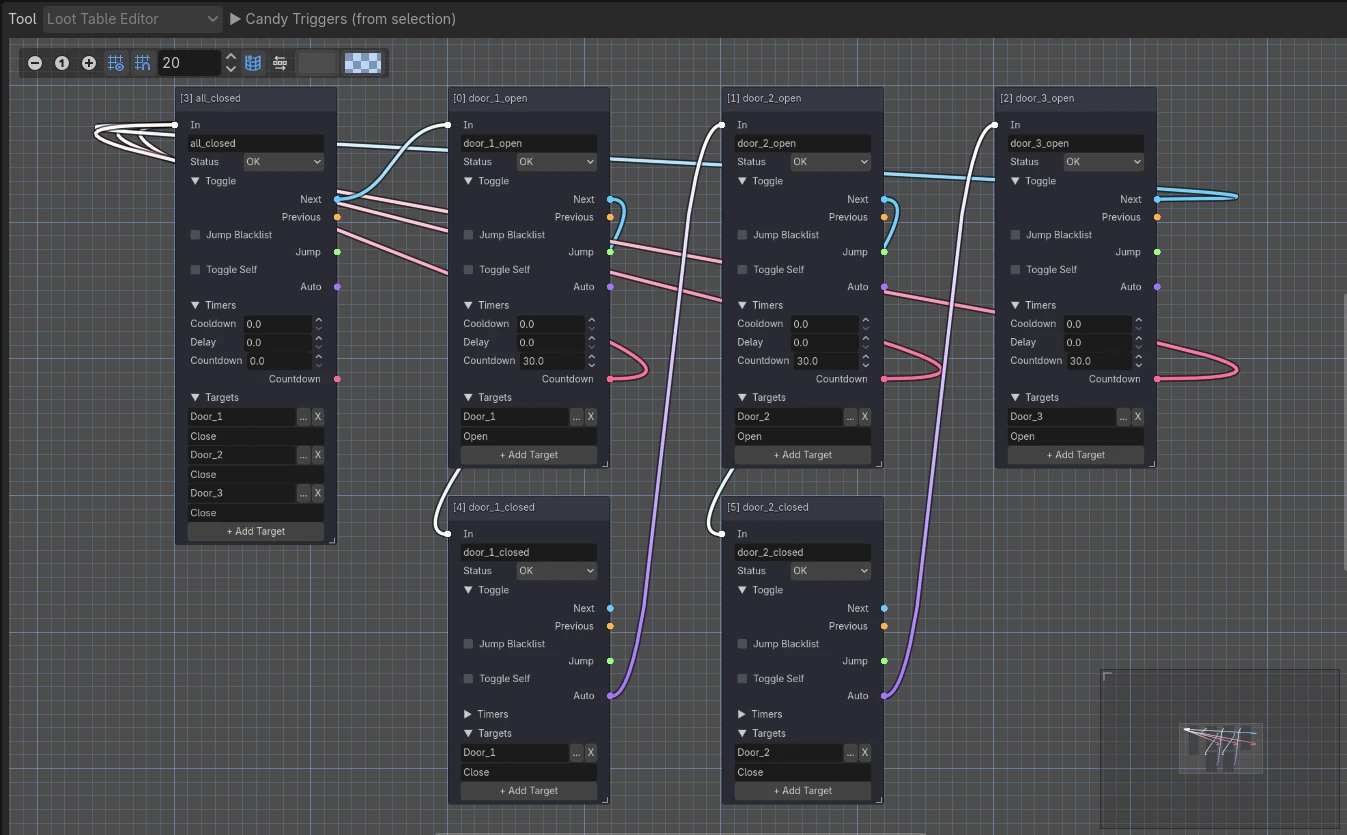Browse Door_1 target in door_1_closed via ellipsis
The height and width of the screenshot is (835, 1347).
[576, 752]
